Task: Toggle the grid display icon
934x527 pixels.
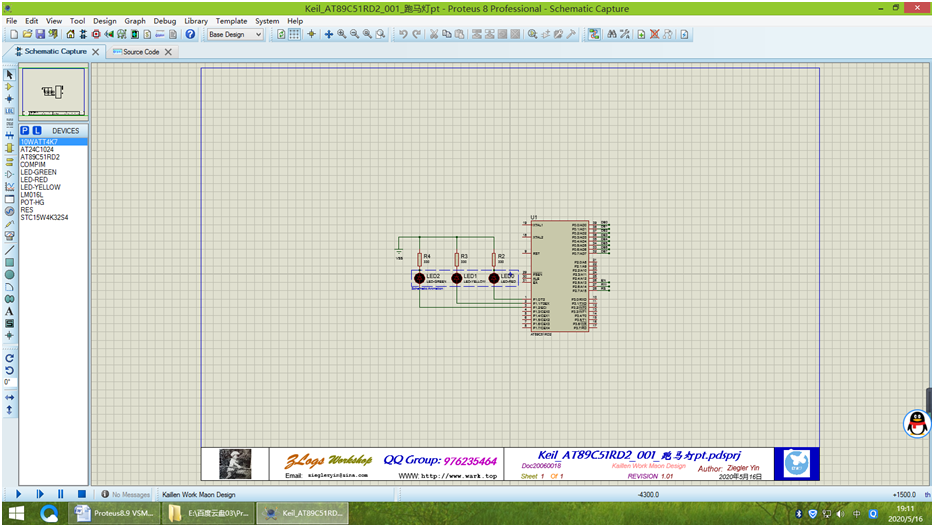Action: [294, 35]
